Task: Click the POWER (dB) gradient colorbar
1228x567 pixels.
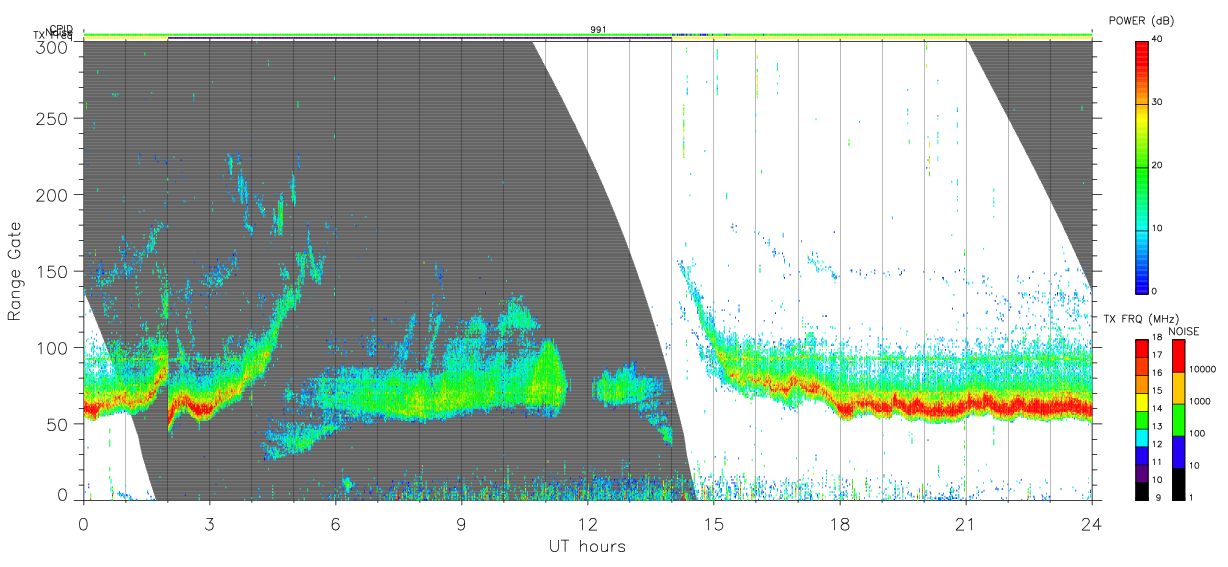Action: click(1141, 166)
